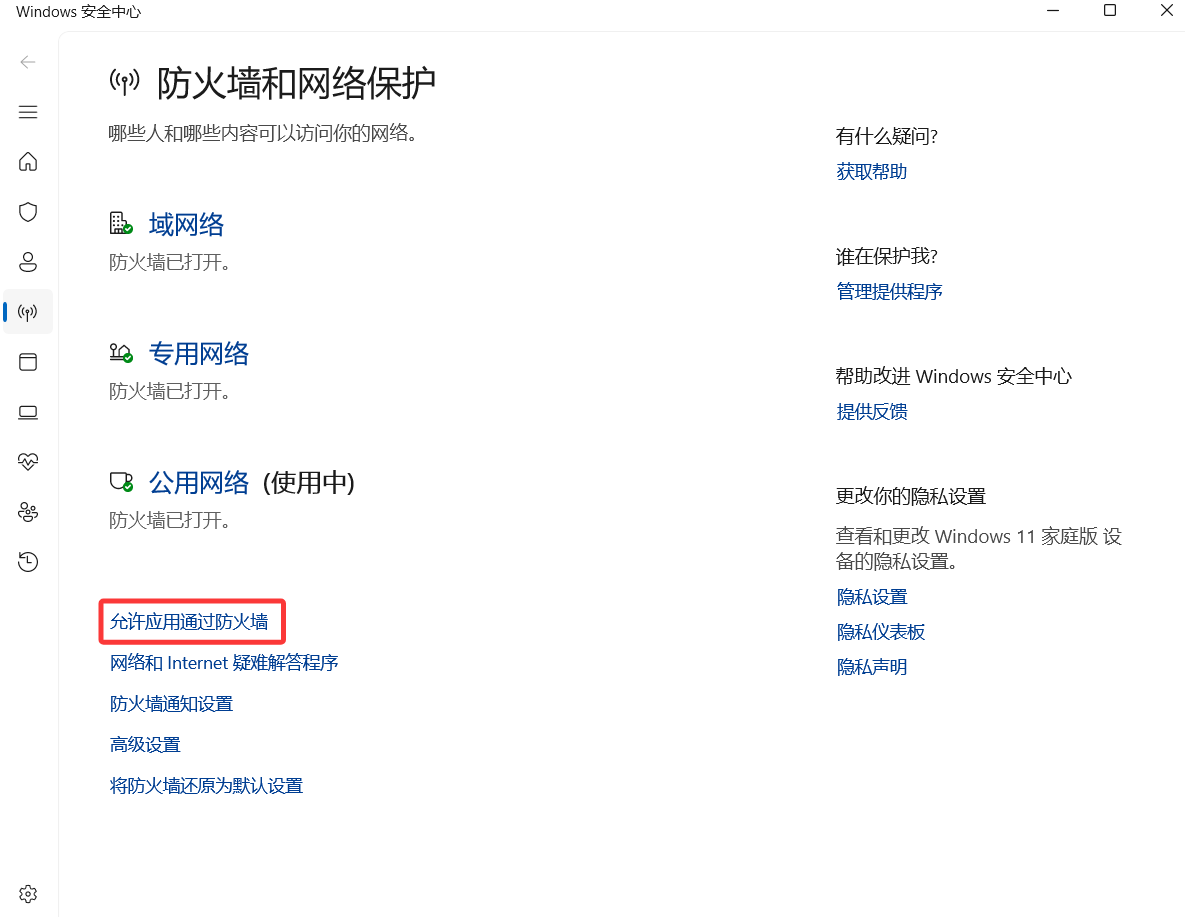Open 公用网络 settings
The height and width of the screenshot is (917, 1185).
coord(199,483)
